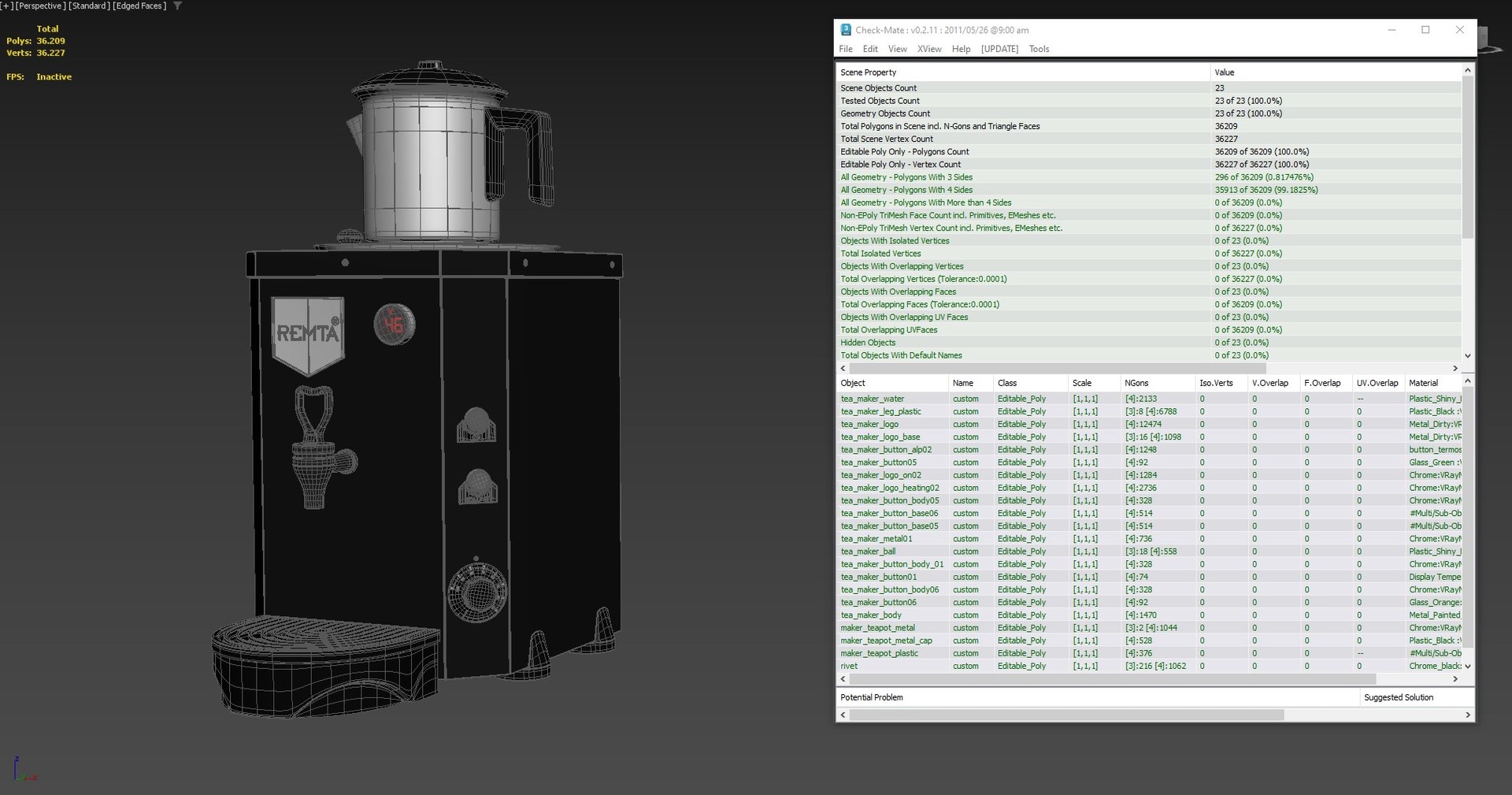Select the maker_teapot_metal object row
The width and height of the screenshot is (1512, 795).
click(x=1149, y=628)
